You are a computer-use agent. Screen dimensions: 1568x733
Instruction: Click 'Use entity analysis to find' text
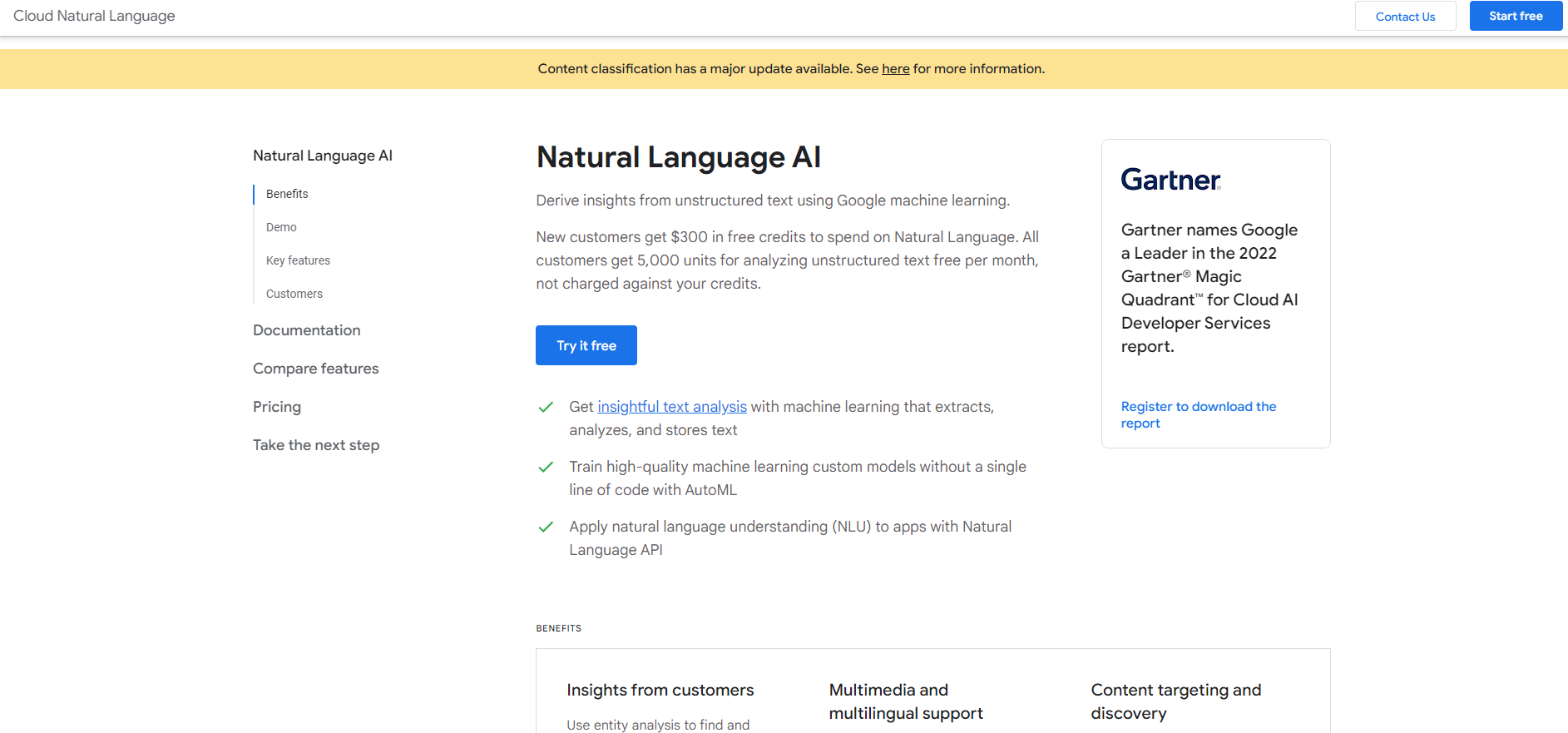659,725
